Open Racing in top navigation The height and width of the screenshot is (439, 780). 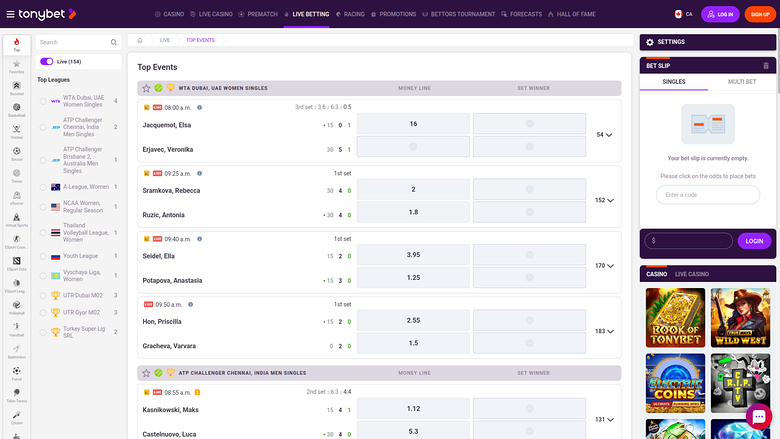point(350,14)
